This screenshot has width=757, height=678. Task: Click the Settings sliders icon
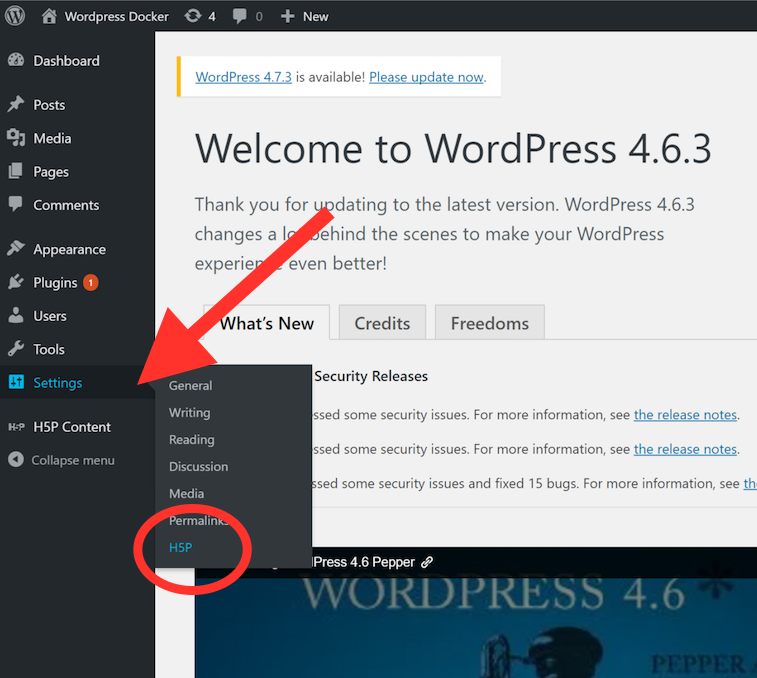tap(16, 381)
